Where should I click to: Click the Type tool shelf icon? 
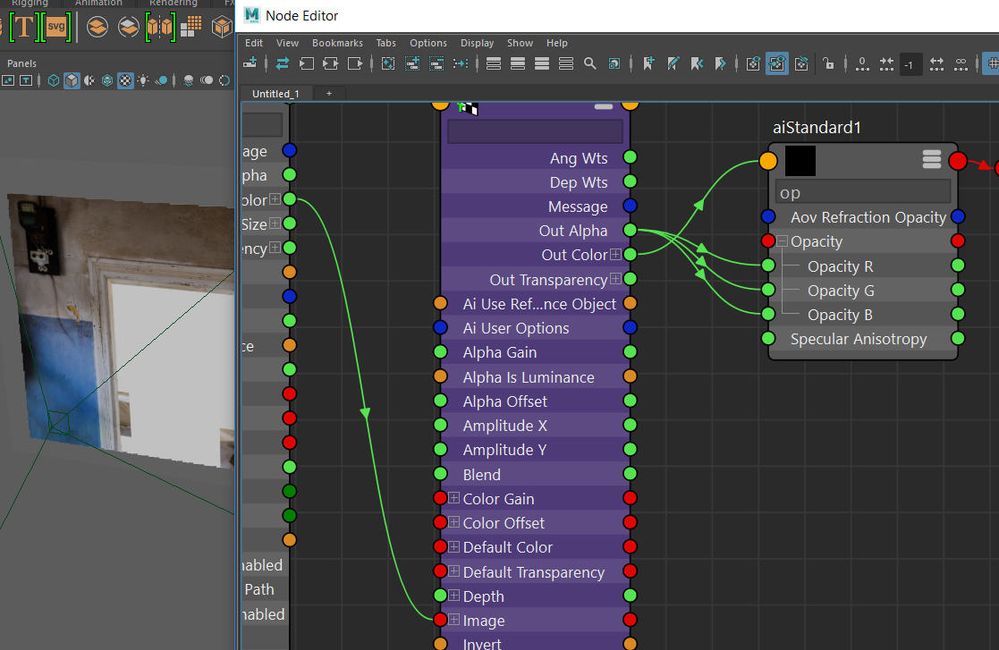click(x=22, y=27)
